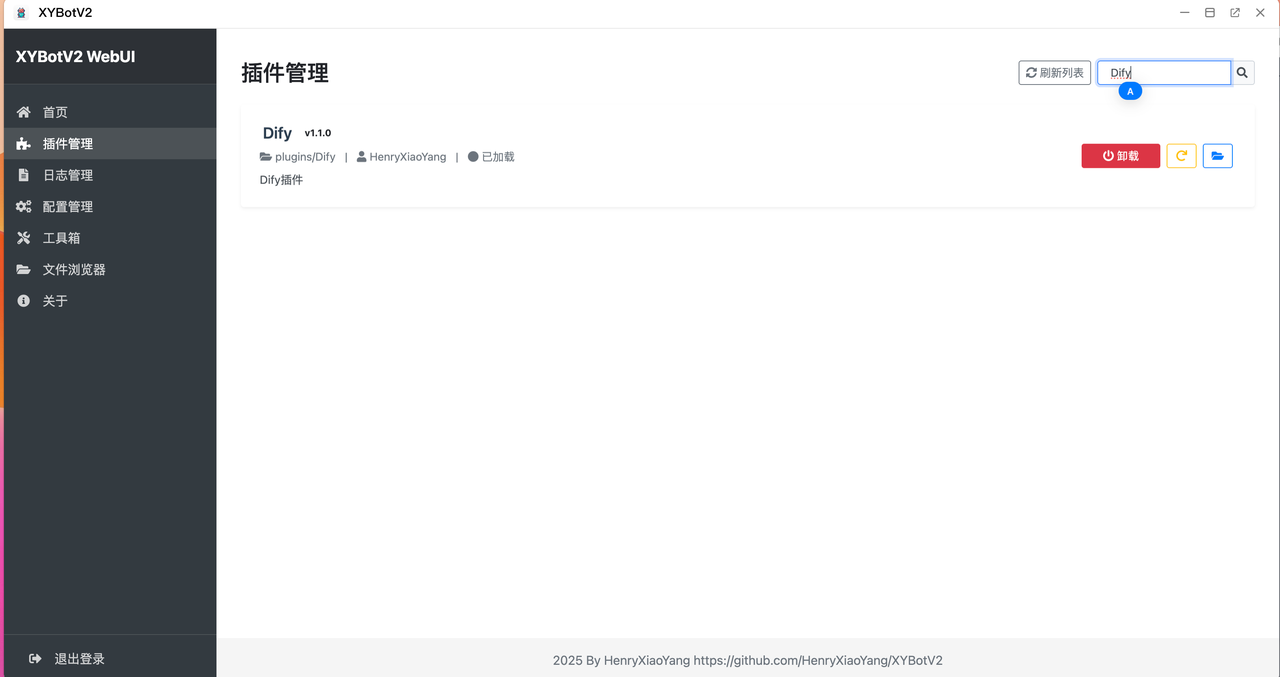Show the 关于 about page
This screenshot has width=1280, height=677.
coord(55,301)
